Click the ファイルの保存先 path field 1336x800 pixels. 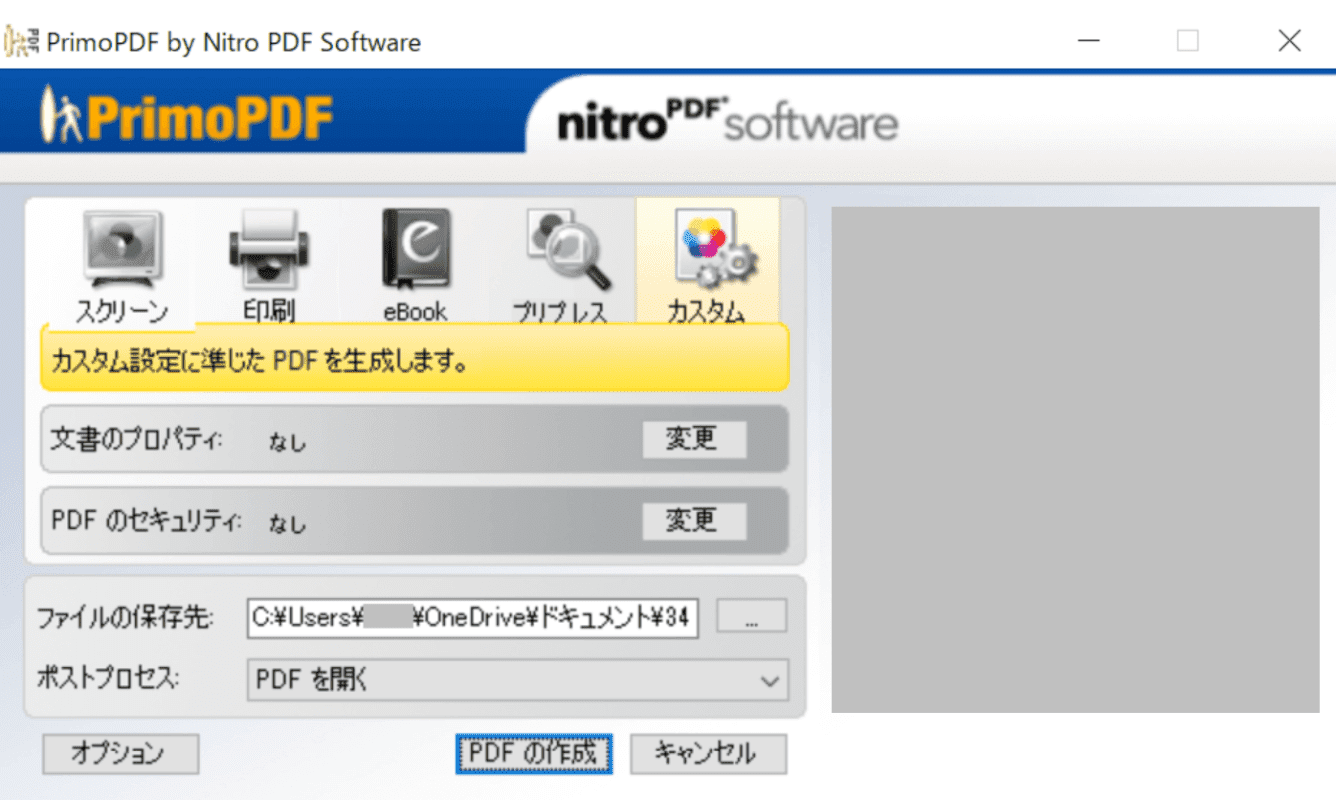[x=472, y=618]
